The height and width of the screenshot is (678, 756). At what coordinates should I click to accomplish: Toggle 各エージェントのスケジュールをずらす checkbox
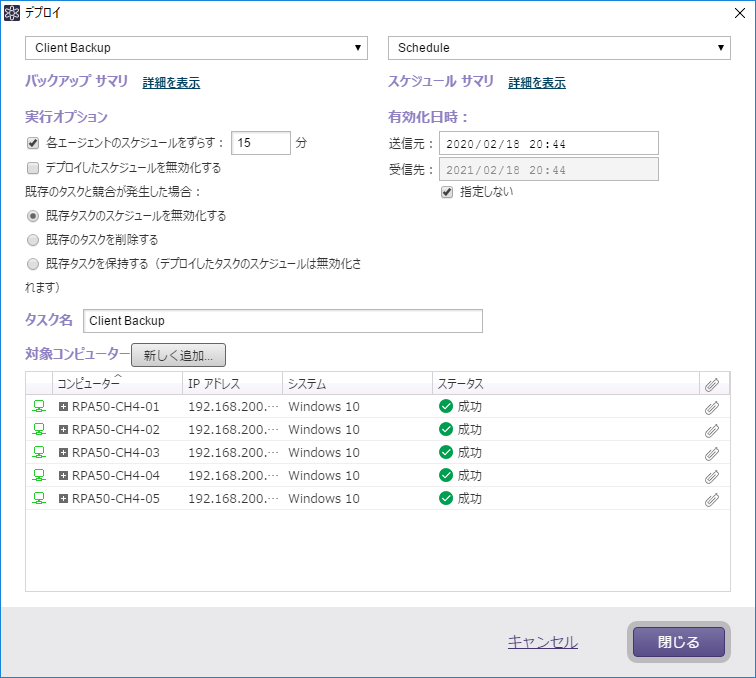tap(33, 143)
